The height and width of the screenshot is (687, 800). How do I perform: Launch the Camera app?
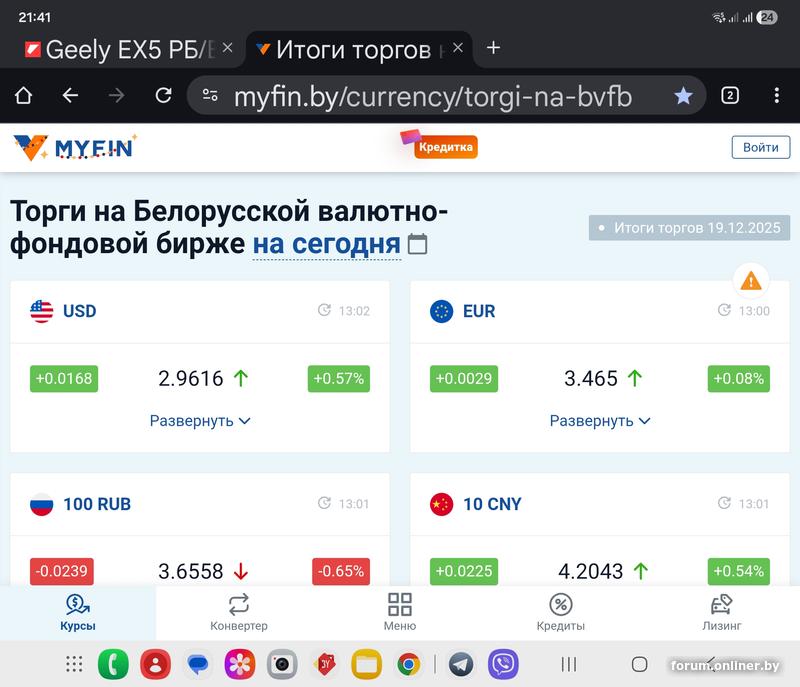282,664
